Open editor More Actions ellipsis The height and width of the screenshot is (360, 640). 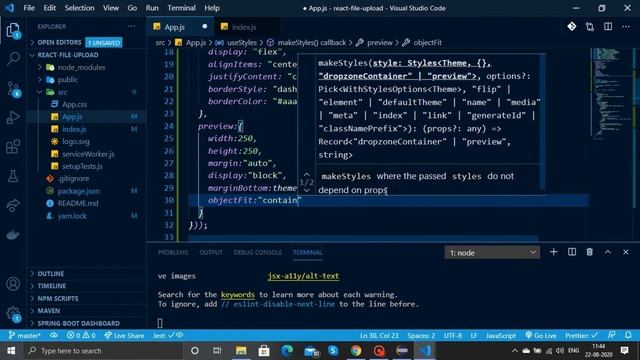(x=626, y=27)
